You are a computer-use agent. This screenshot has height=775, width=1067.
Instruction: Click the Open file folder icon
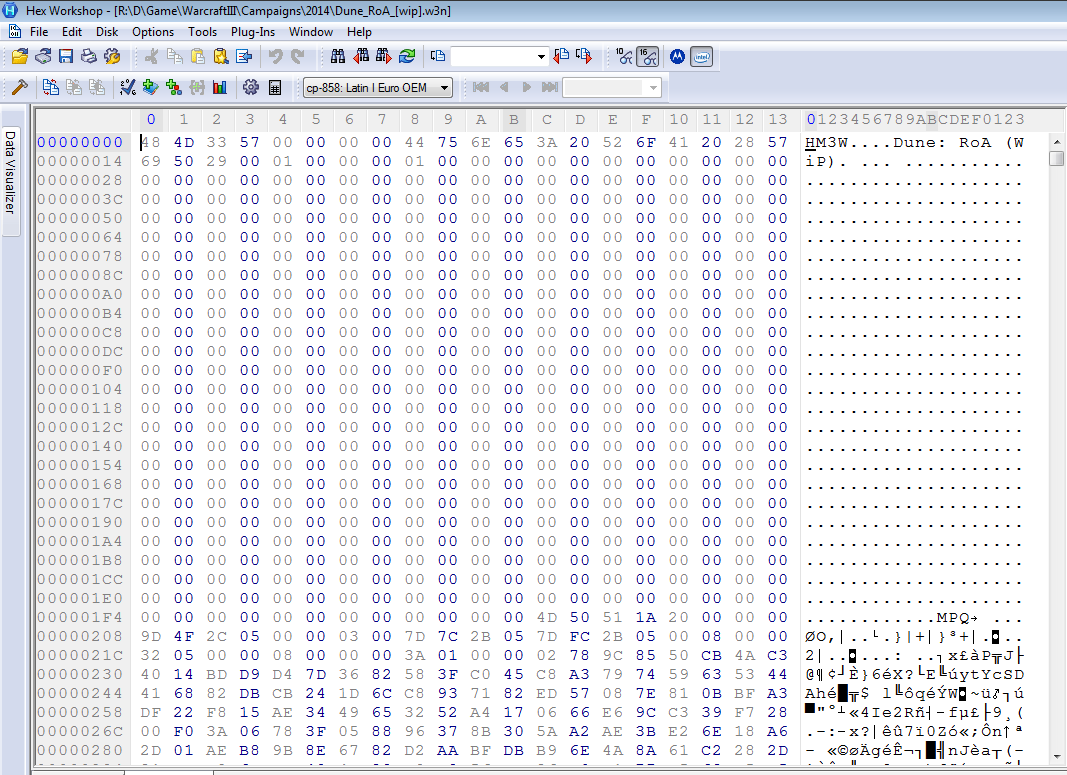[x=20, y=56]
